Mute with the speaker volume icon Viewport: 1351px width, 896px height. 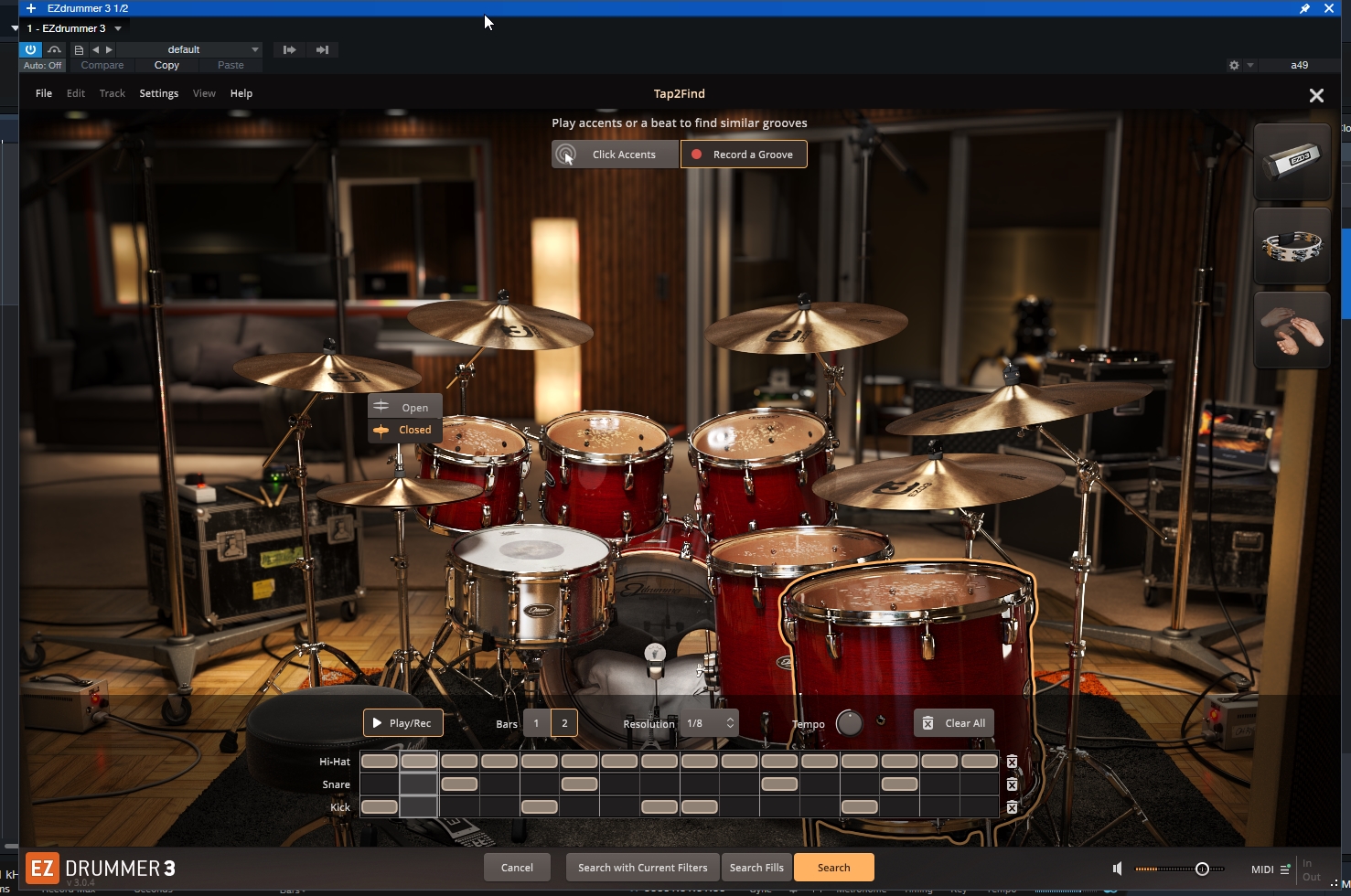1117,869
